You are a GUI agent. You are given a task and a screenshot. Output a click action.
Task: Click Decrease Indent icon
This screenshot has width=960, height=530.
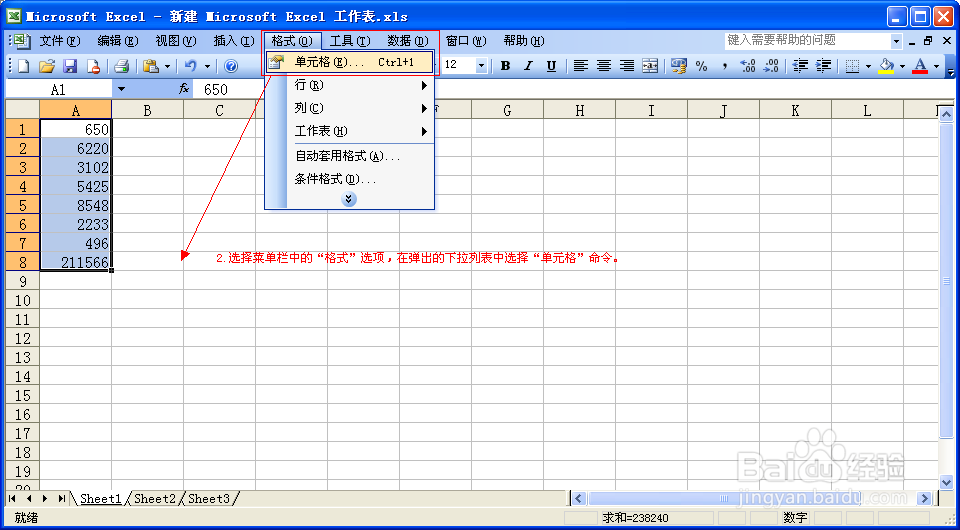click(800, 65)
